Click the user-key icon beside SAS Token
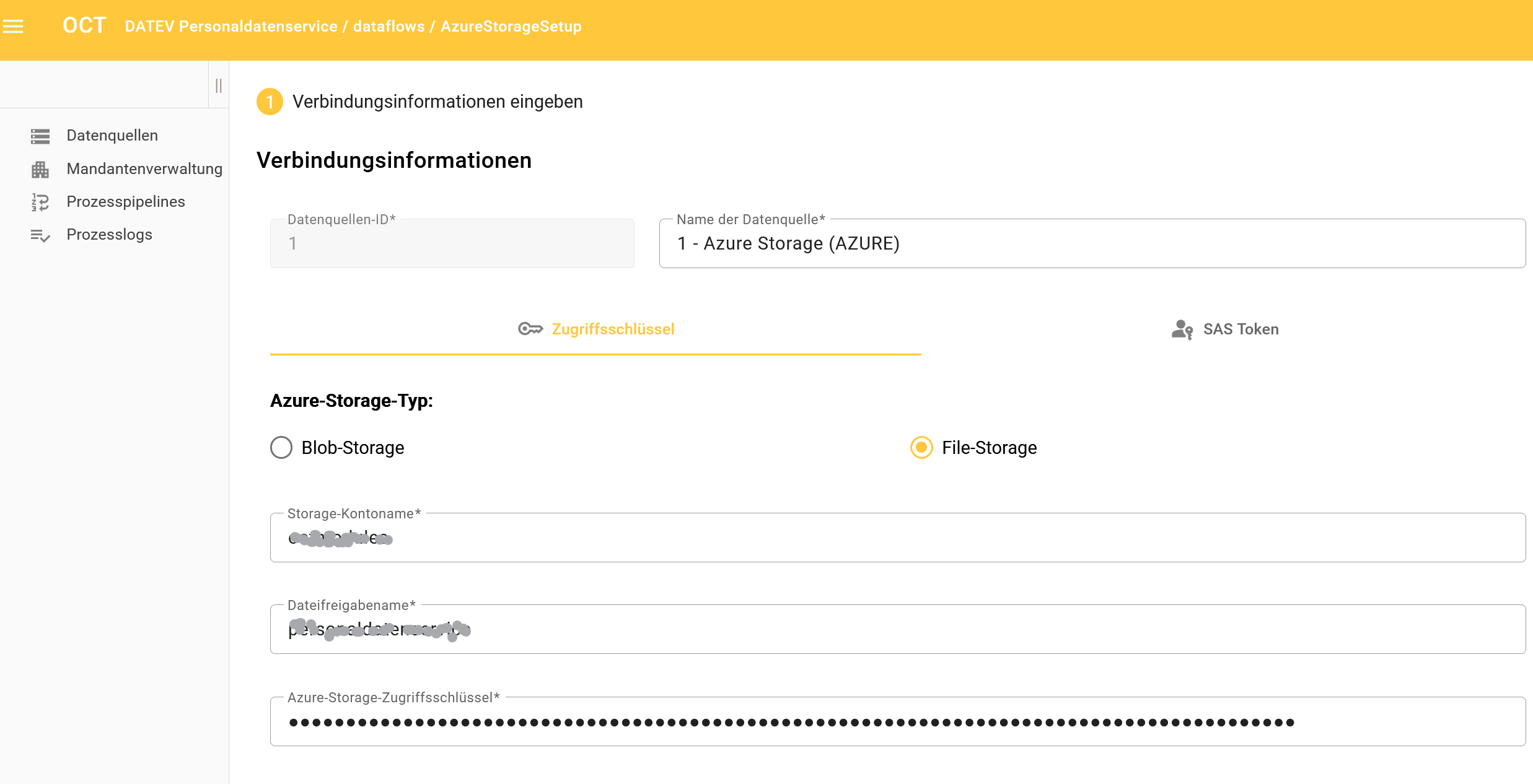1533x784 pixels. point(1182,329)
